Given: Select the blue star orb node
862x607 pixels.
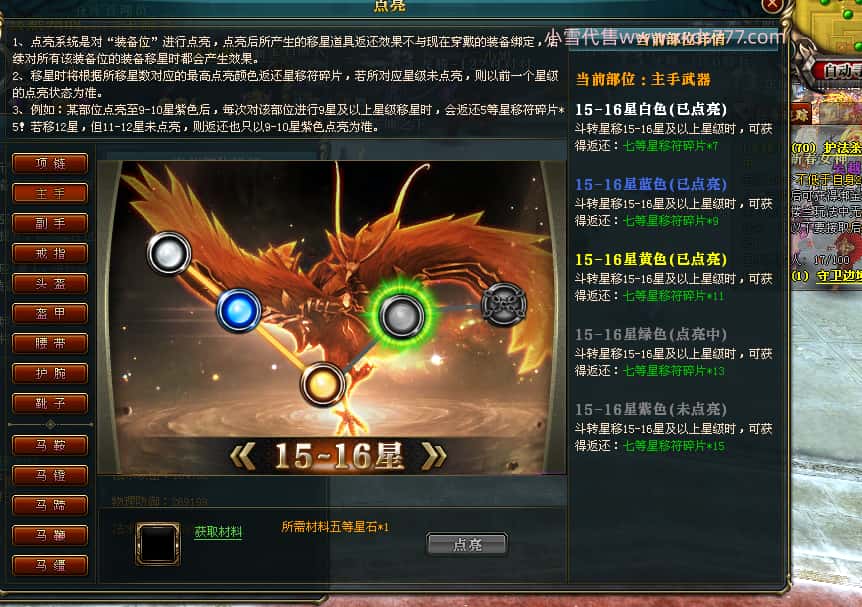Looking at the screenshot, I should tap(239, 311).
